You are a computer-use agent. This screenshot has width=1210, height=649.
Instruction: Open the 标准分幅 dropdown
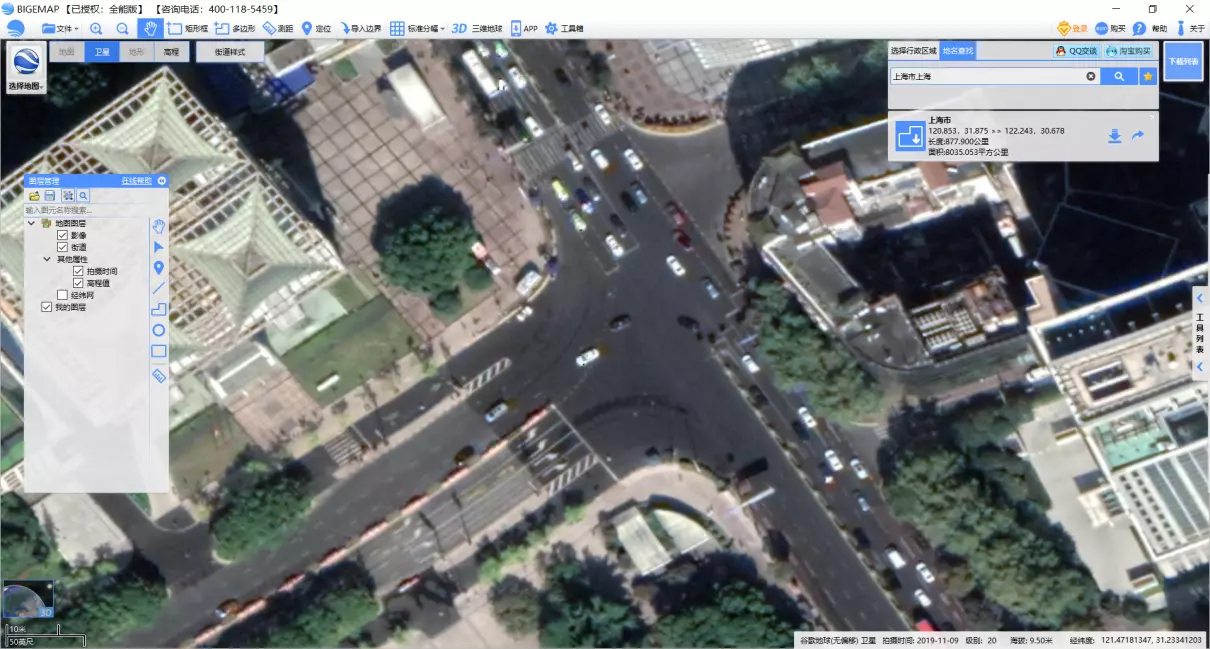click(416, 29)
